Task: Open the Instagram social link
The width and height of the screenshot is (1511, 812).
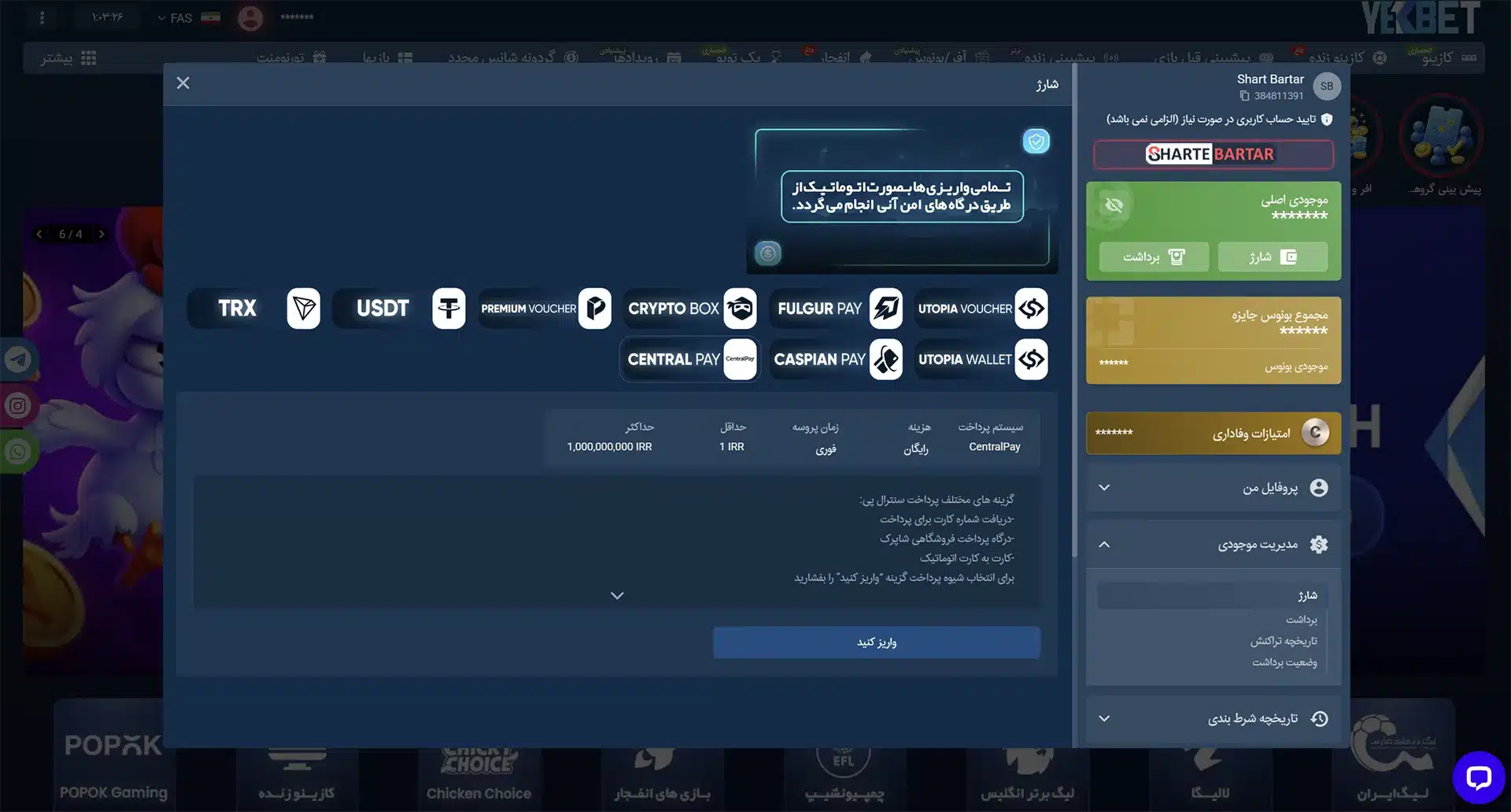Action: pyautogui.click(x=17, y=406)
